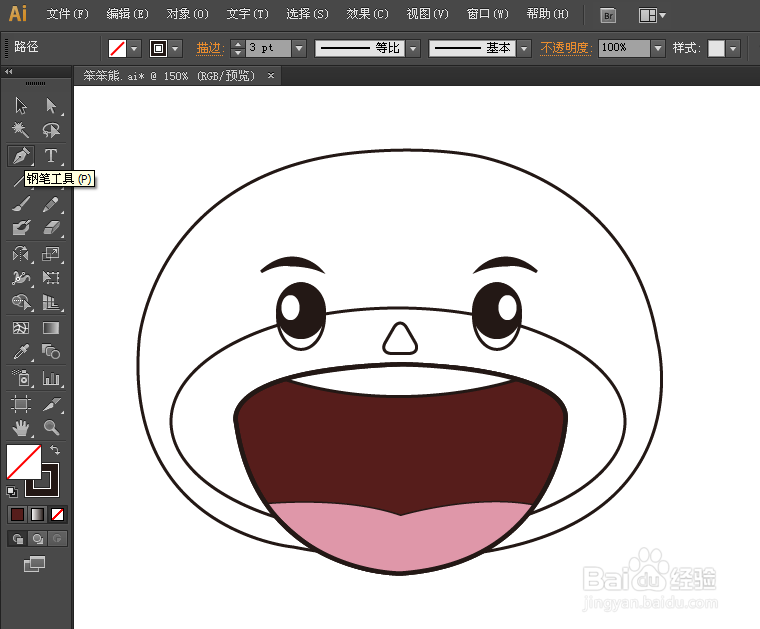Open the 效果(C) menu
The image size is (760, 629).
[x=367, y=14]
